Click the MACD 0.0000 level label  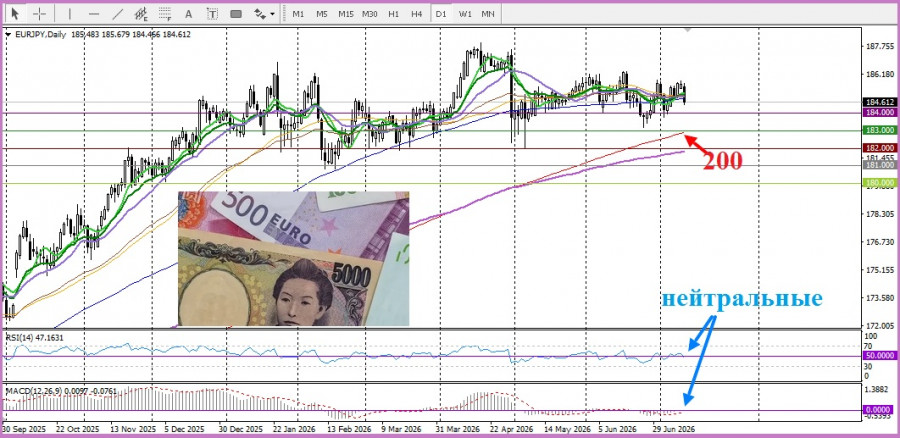click(x=878, y=410)
